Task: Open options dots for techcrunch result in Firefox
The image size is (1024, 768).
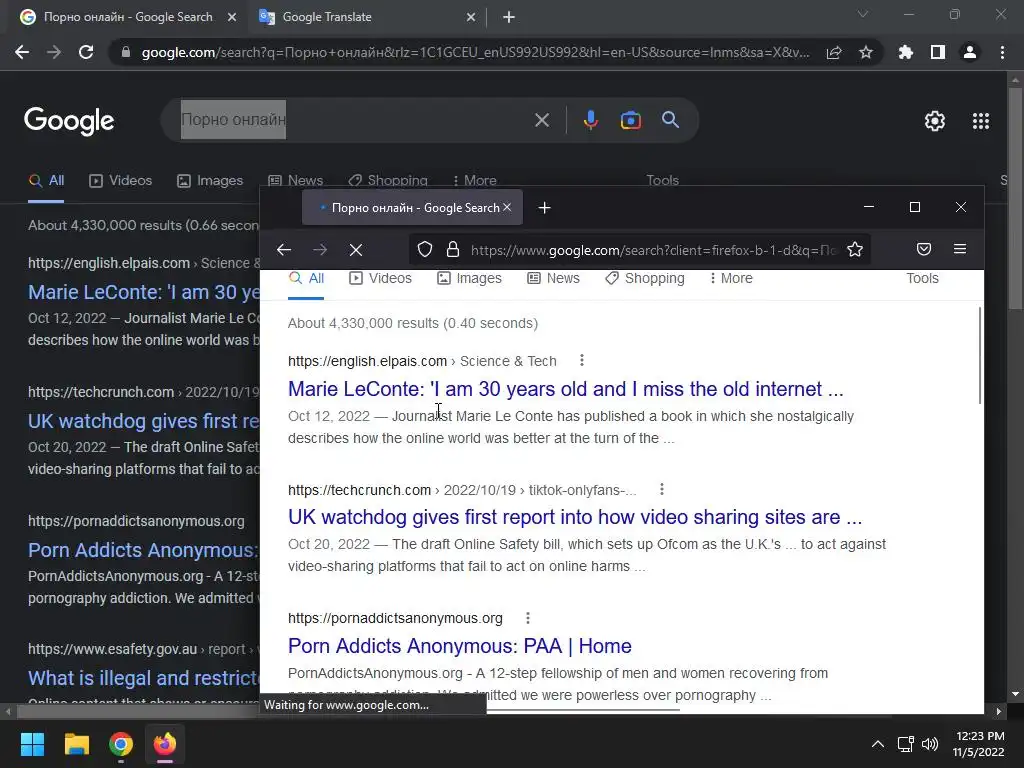Action: pos(662,489)
